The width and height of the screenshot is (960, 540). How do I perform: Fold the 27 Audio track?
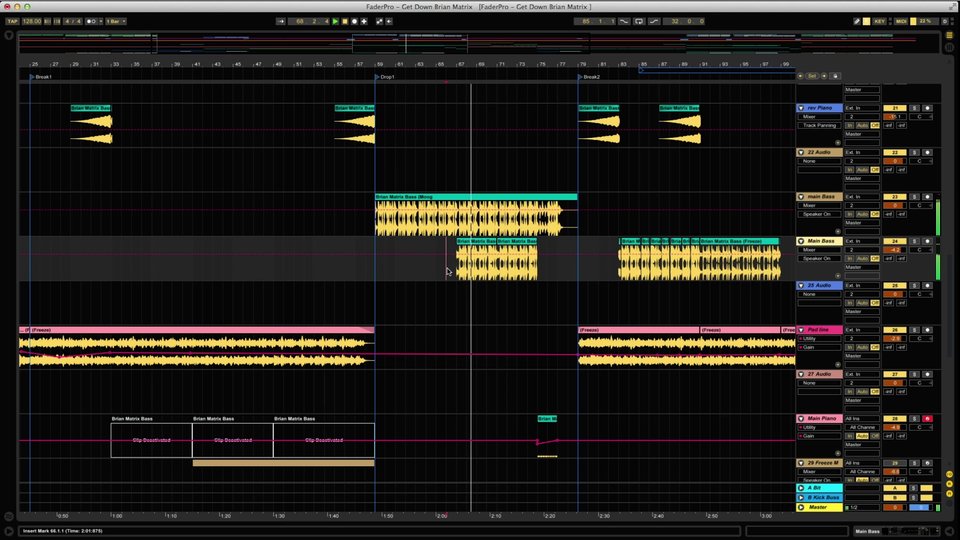coord(801,374)
